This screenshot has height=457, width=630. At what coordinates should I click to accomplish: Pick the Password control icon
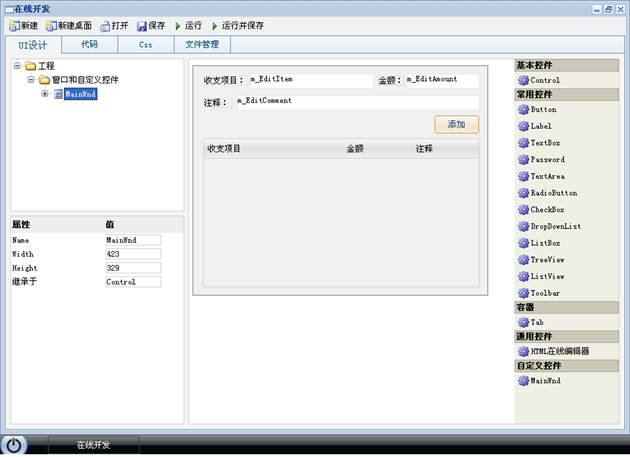point(523,160)
